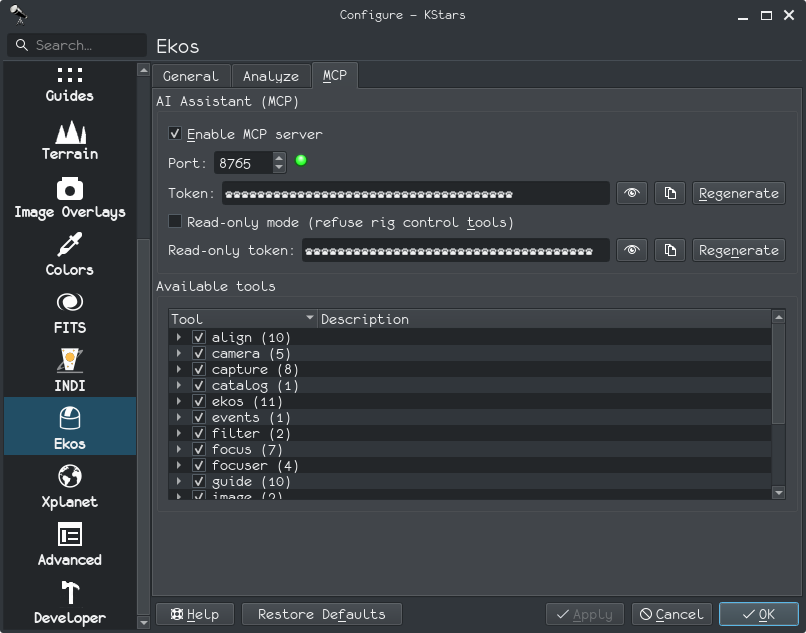Expand the focus (7) tree row
This screenshot has height=633, width=806.
coord(179,449)
